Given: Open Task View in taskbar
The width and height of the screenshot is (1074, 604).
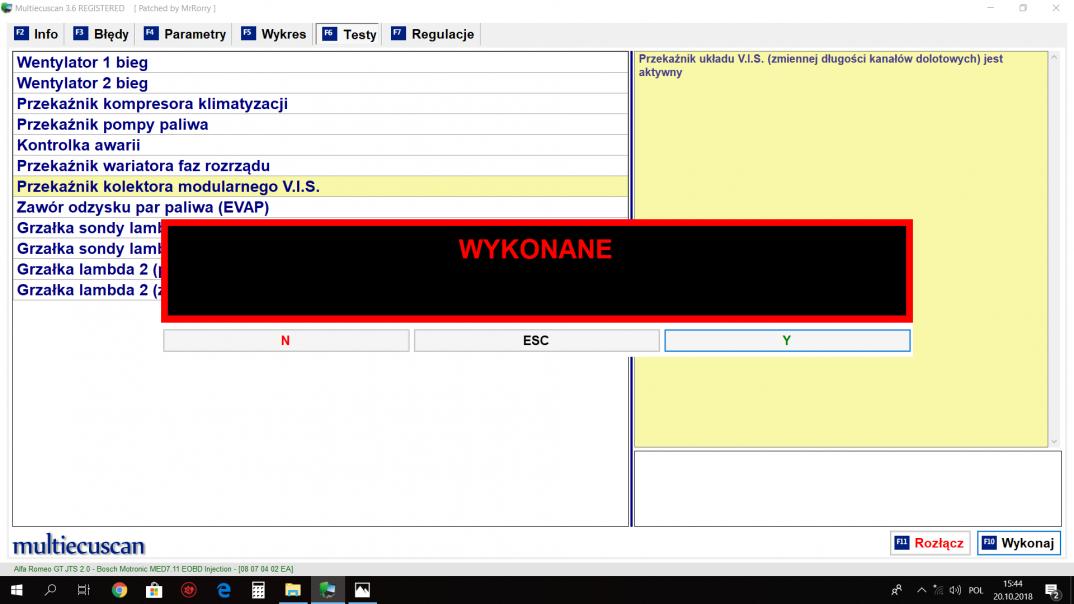Looking at the screenshot, I should coord(84,590).
